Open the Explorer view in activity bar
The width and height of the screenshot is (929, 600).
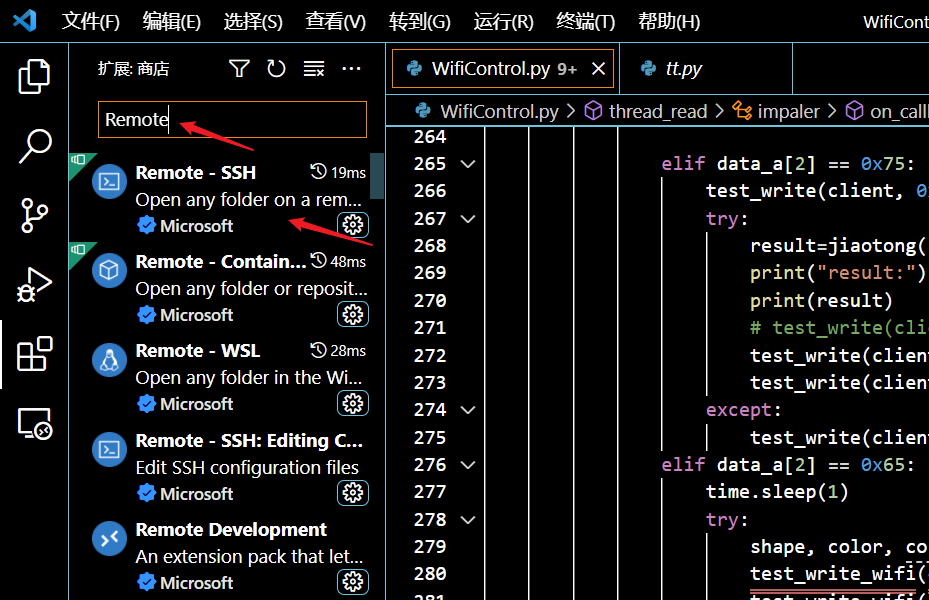click(x=34, y=76)
